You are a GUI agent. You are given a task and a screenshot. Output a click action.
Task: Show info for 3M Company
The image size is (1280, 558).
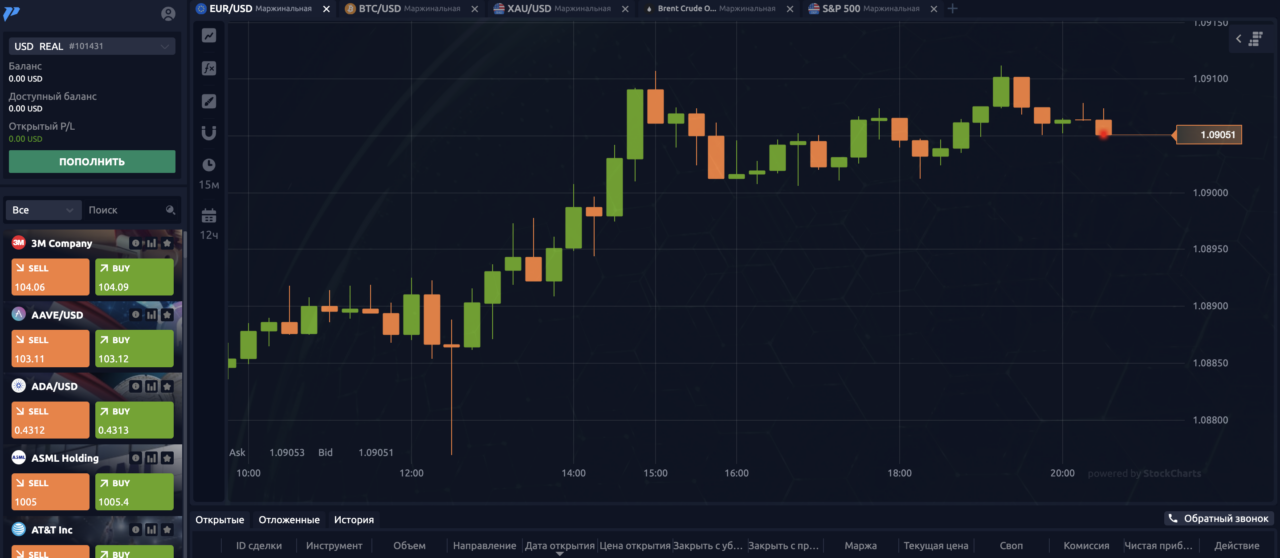click(137, 244)
